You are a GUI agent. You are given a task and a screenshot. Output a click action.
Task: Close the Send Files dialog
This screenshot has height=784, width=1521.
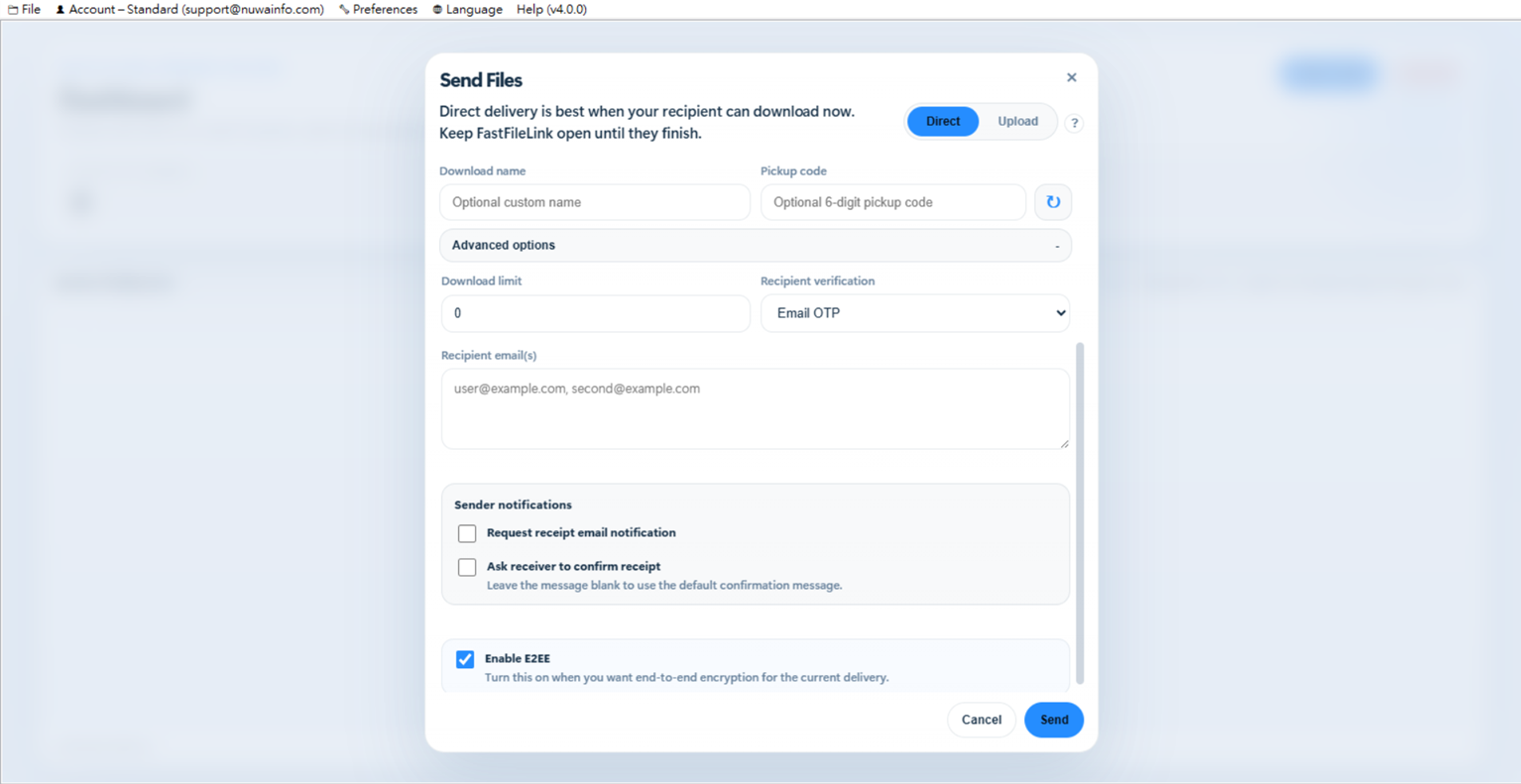(x=1072, y=77)
